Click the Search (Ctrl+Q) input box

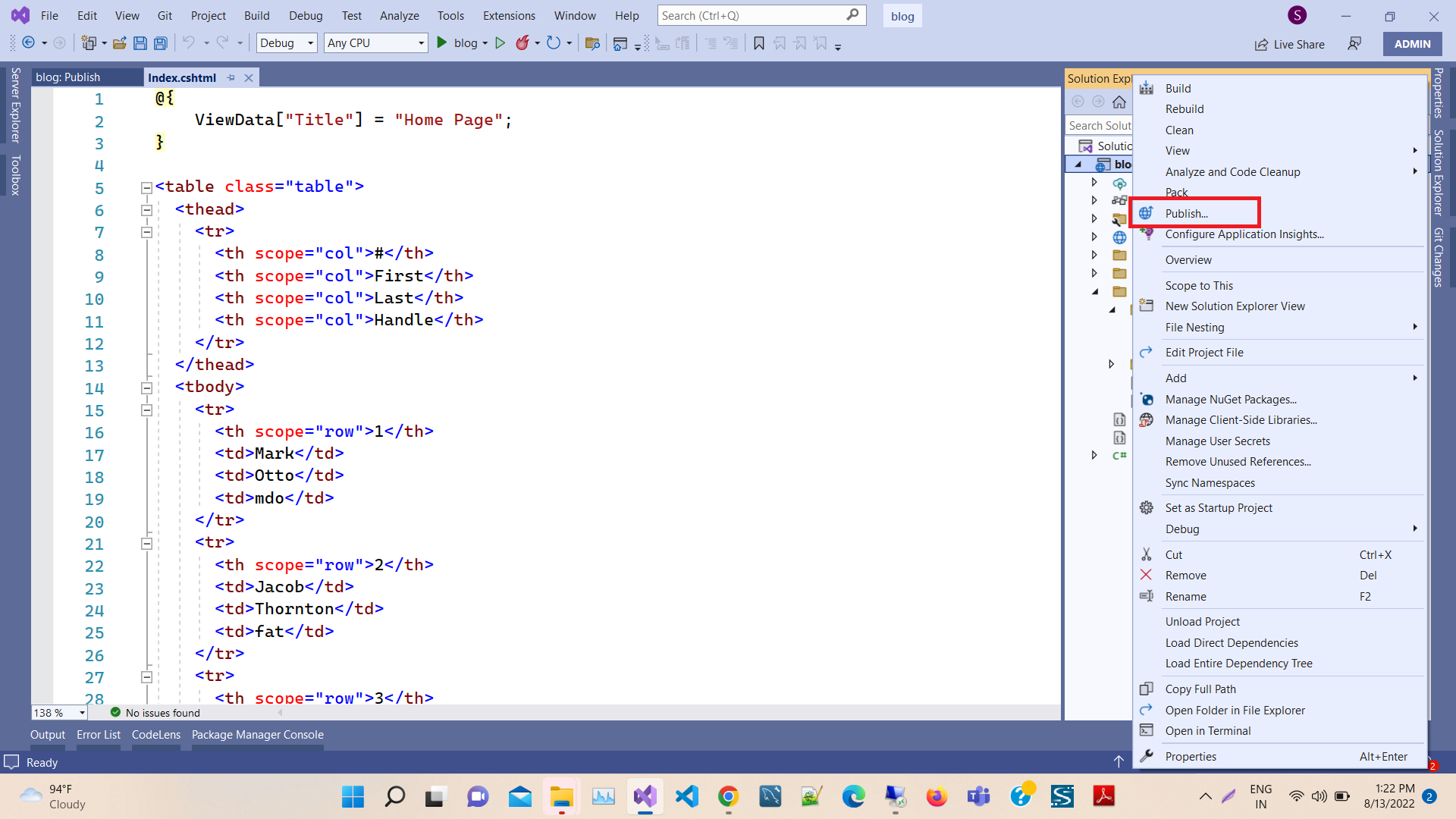click(761, 15)
